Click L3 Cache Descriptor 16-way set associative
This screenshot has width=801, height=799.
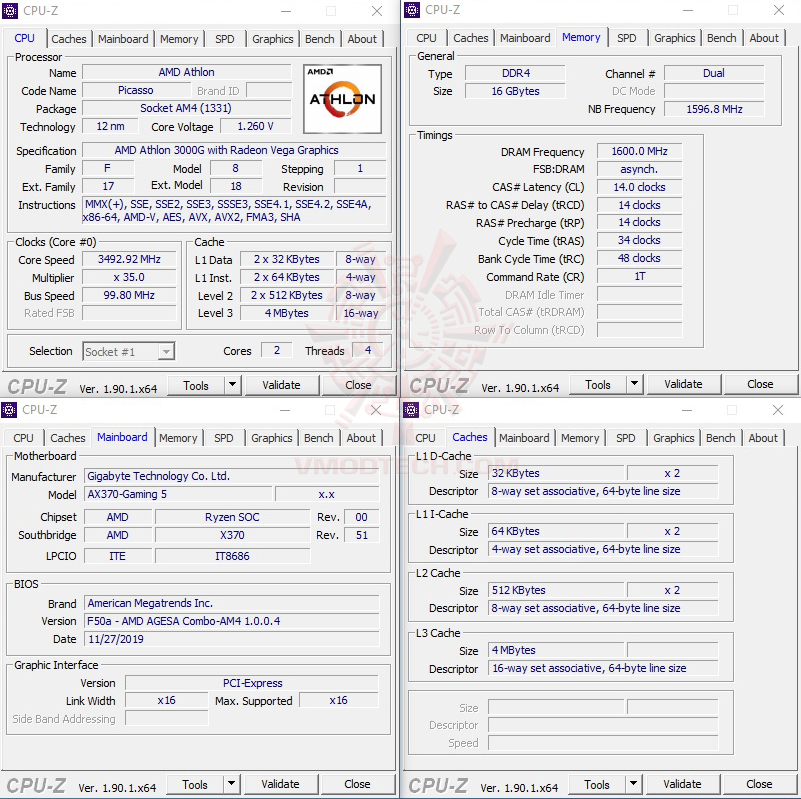[603, 668]
